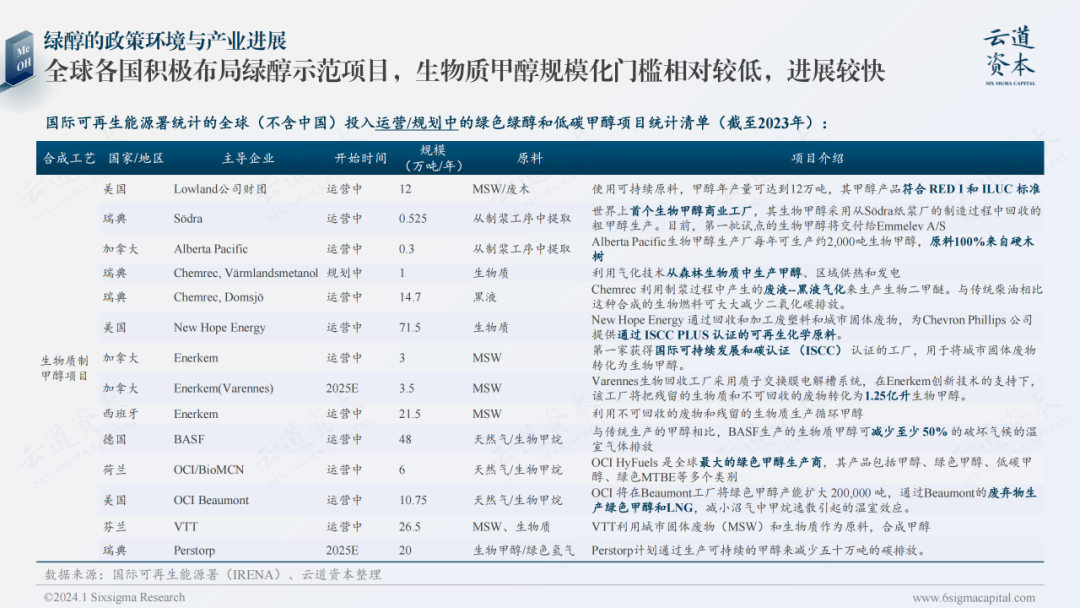
Task: Click the Lowland公司财团 cell
Action: click(x=220, y=189)
